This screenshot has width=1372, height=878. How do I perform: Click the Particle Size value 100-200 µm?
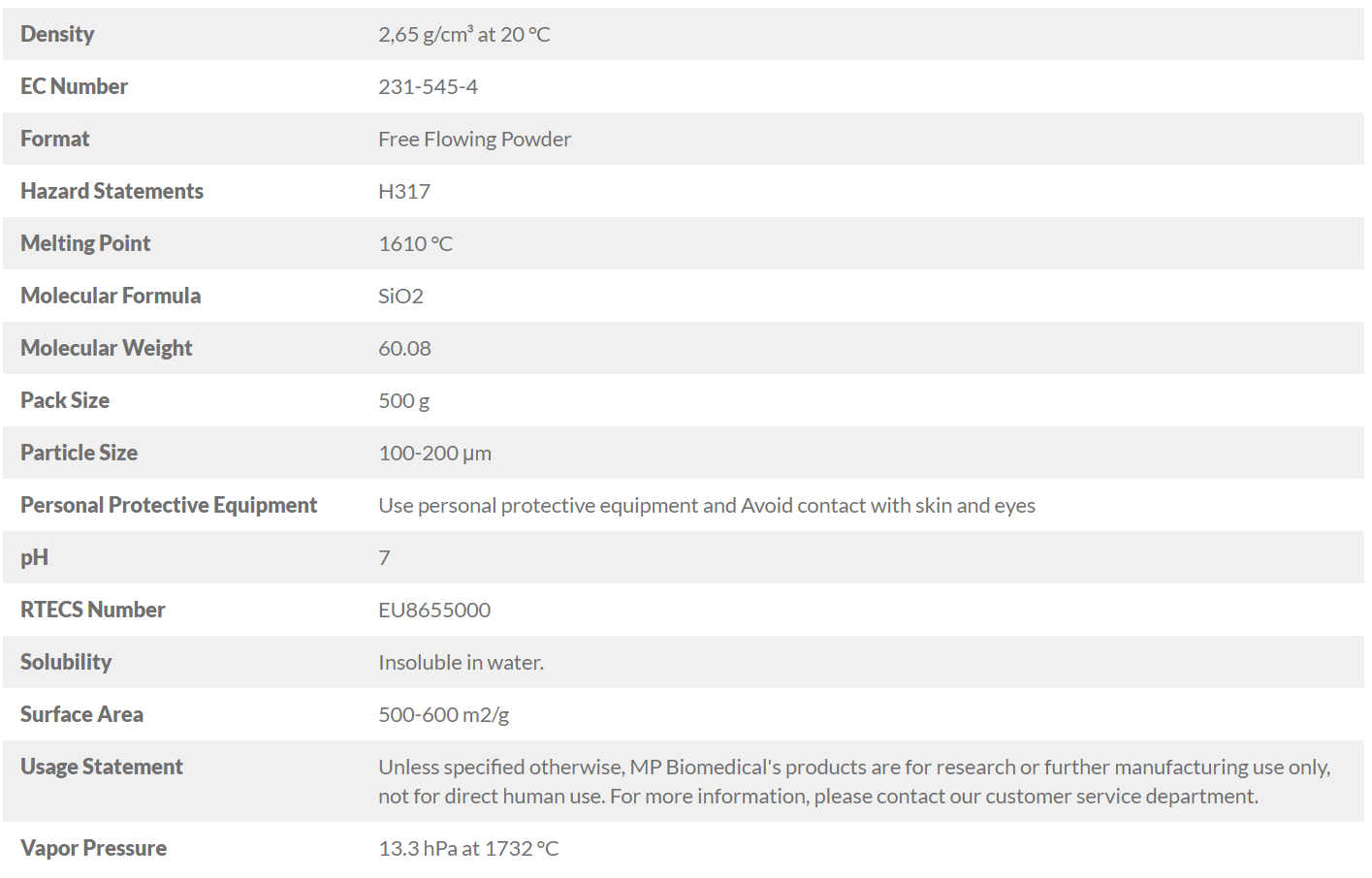coord(434,453)
